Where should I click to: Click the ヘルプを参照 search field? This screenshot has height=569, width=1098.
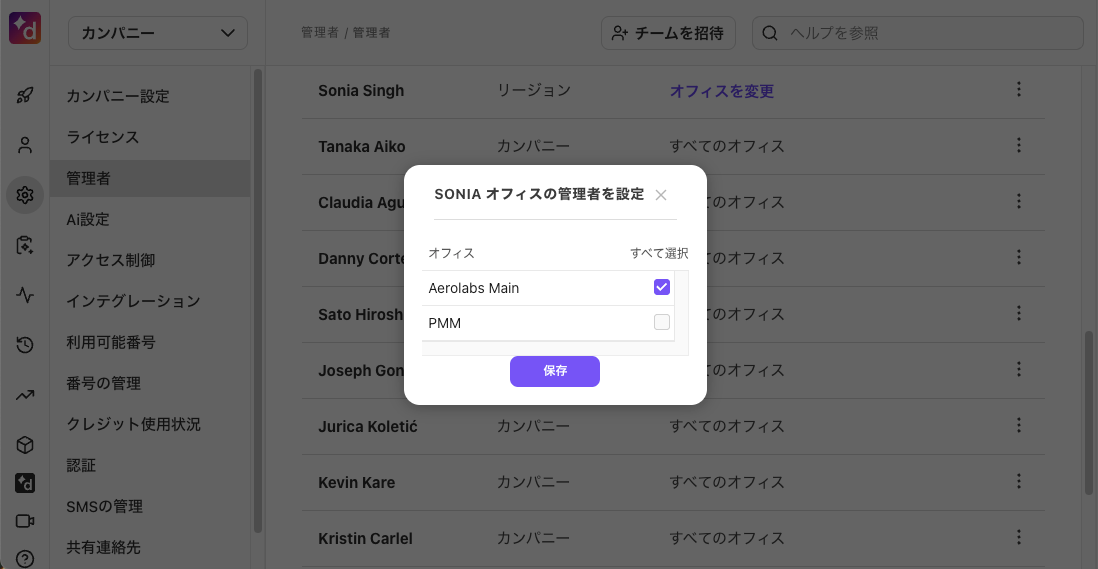point(917,33)
